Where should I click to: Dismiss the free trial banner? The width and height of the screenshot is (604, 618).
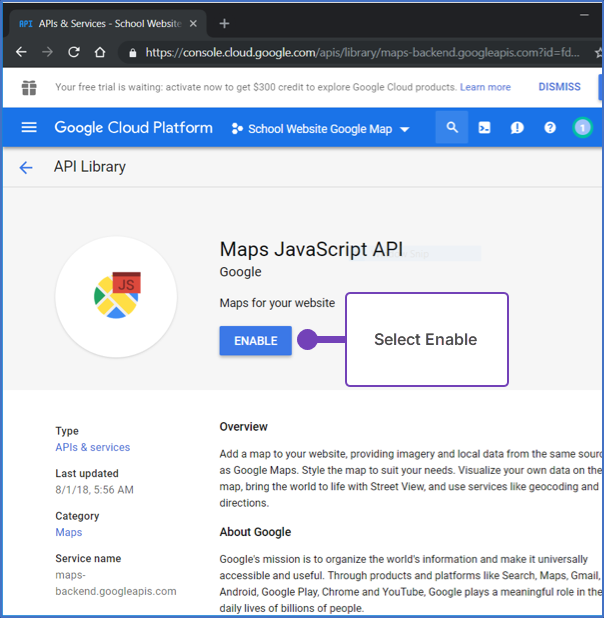559,87
